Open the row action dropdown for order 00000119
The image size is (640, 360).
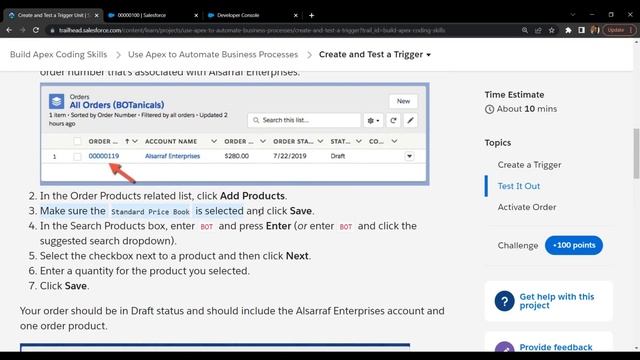click(x=409, y=156)
